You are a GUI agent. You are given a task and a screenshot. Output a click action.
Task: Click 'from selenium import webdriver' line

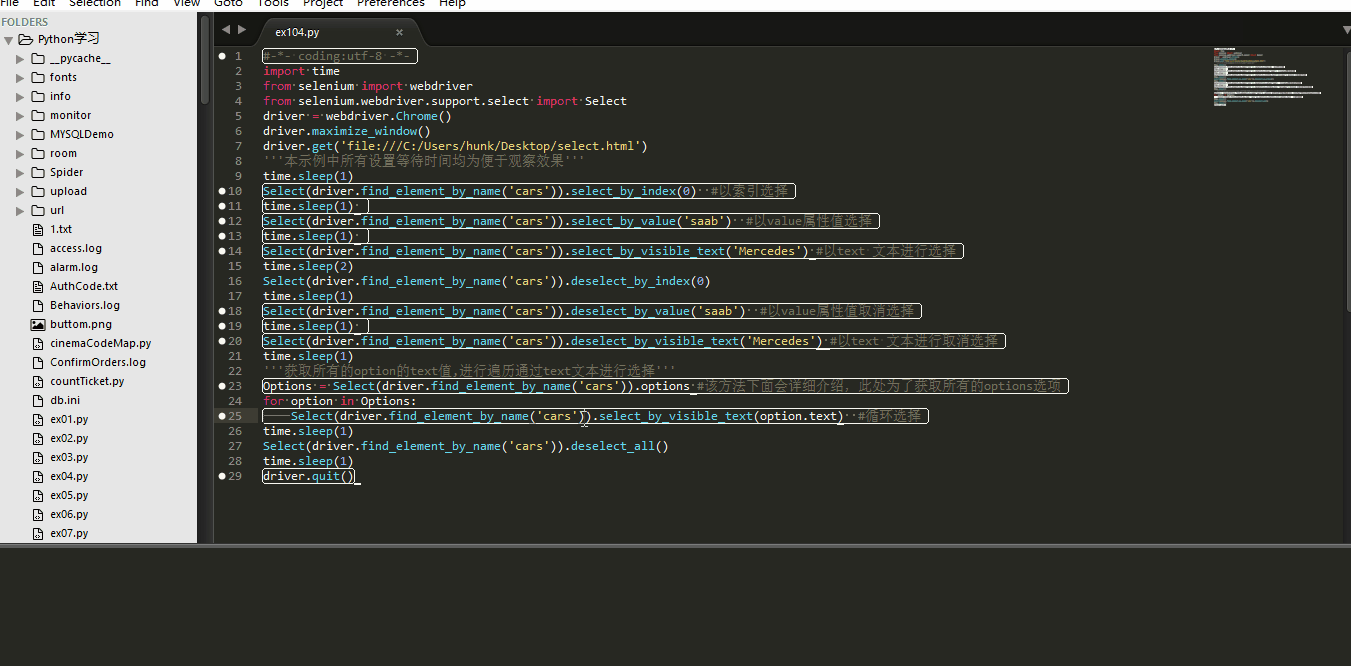coord(368,86)
